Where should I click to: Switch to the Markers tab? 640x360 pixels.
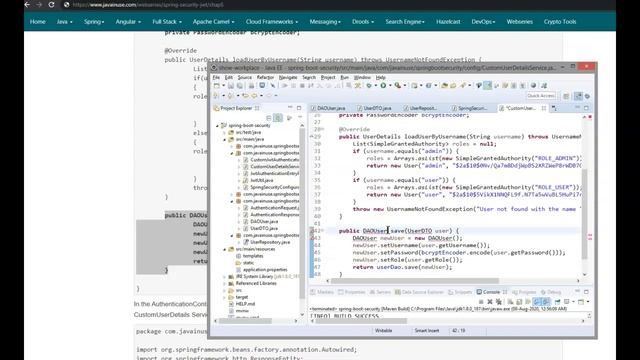click(x=322, y=292)
